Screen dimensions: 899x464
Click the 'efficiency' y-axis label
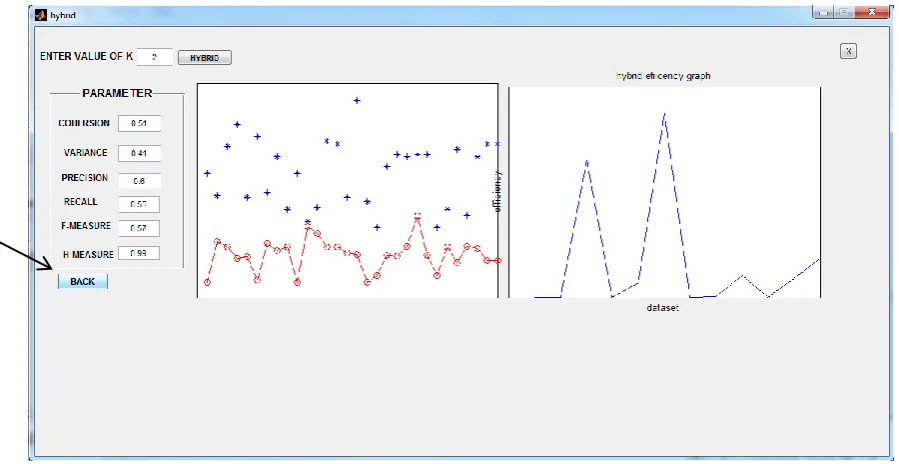tap(498, 191)
